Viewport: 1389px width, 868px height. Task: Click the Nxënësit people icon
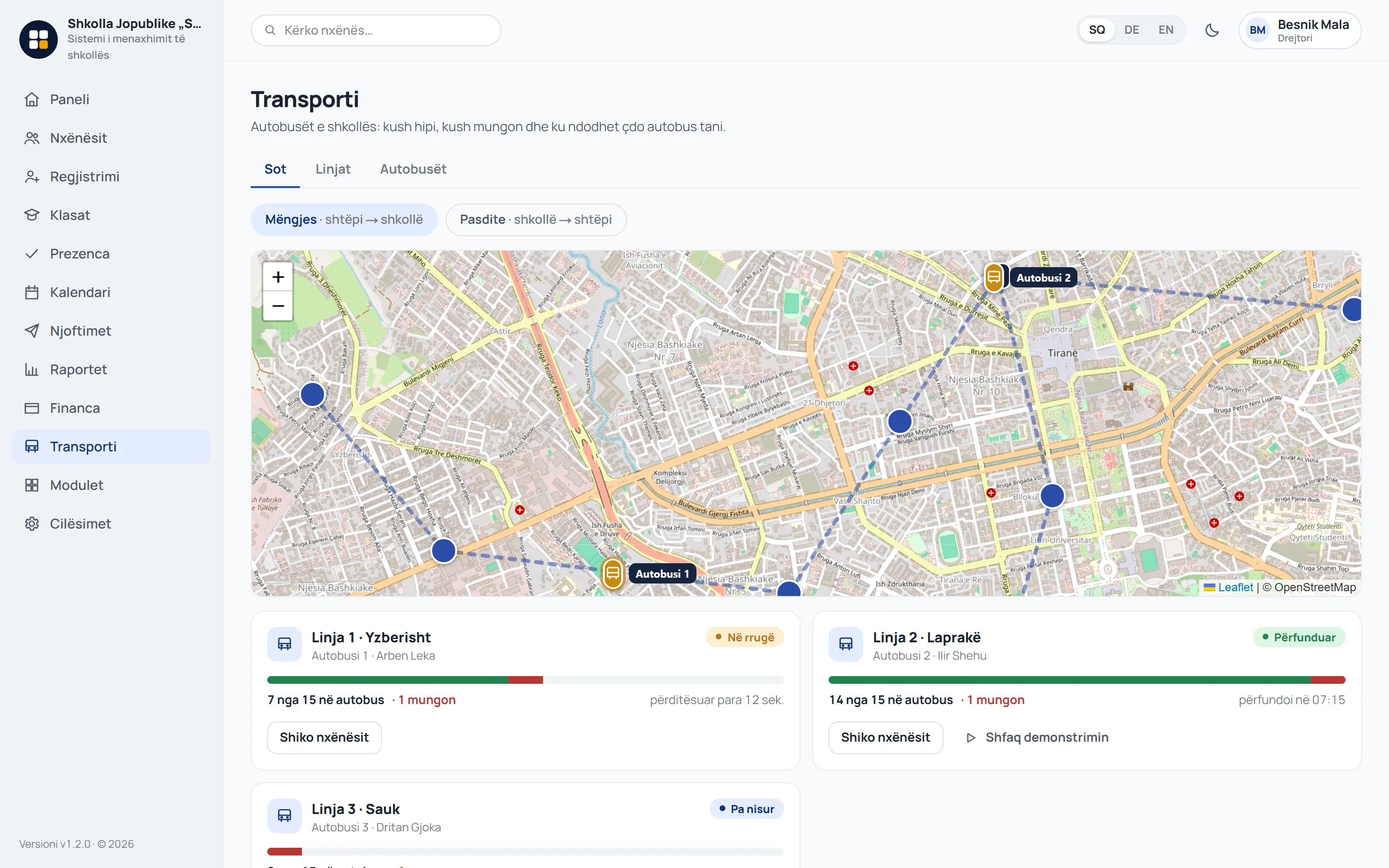(x=31, y=138)
